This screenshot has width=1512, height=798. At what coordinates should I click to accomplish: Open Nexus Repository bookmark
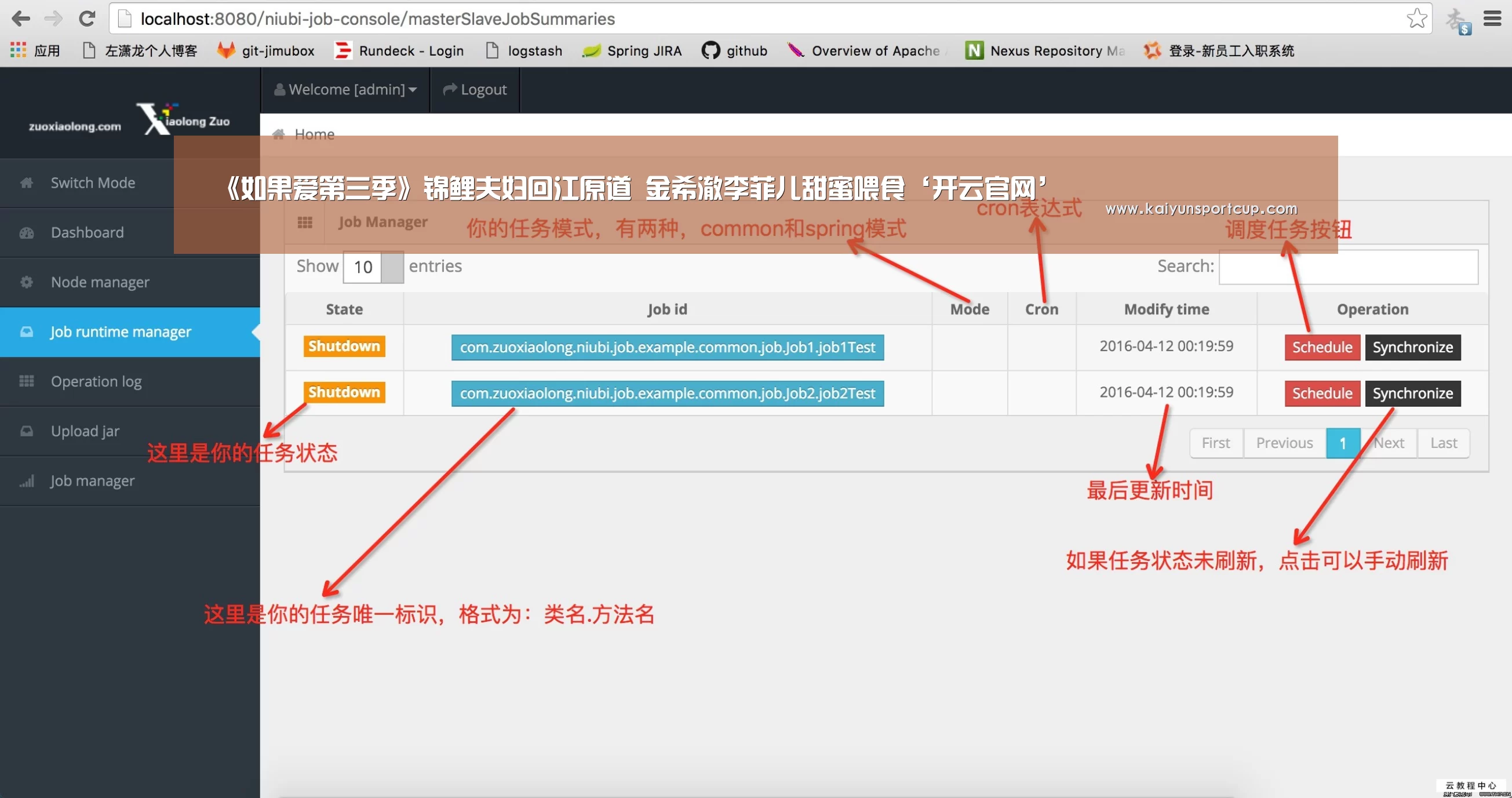coord(1045,50)
